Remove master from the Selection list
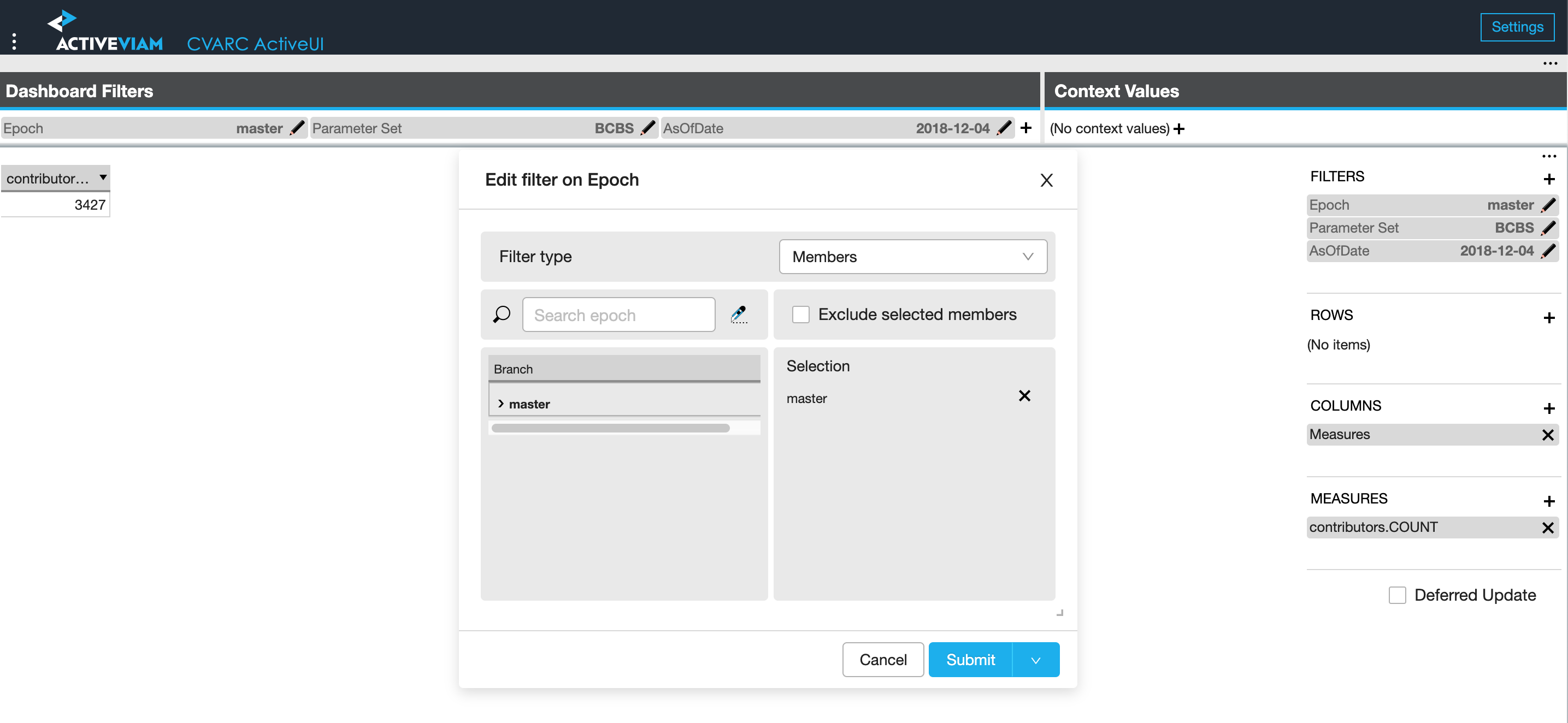 click(x=1024, y=396)
